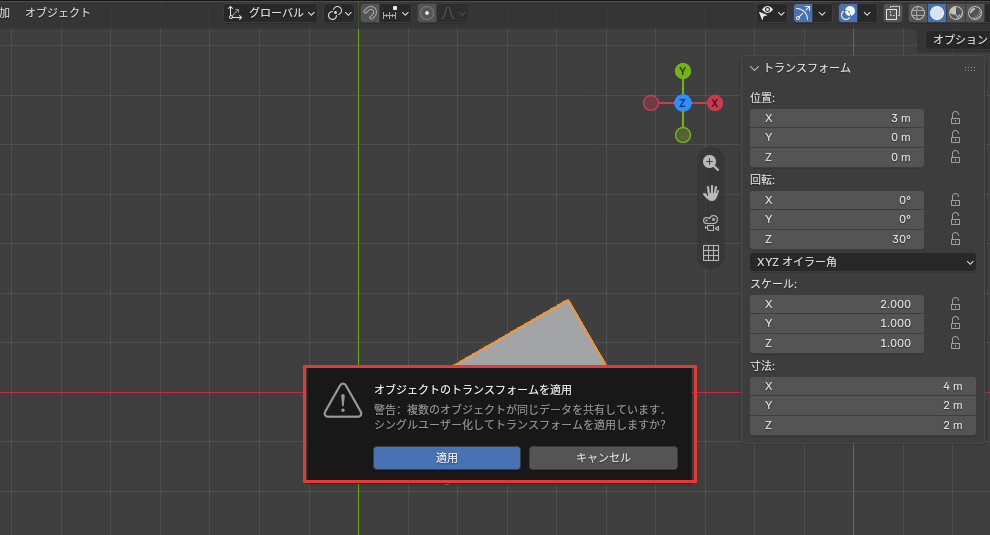
Task: Open the オブジェクト menu
Action: click(57, 13)
